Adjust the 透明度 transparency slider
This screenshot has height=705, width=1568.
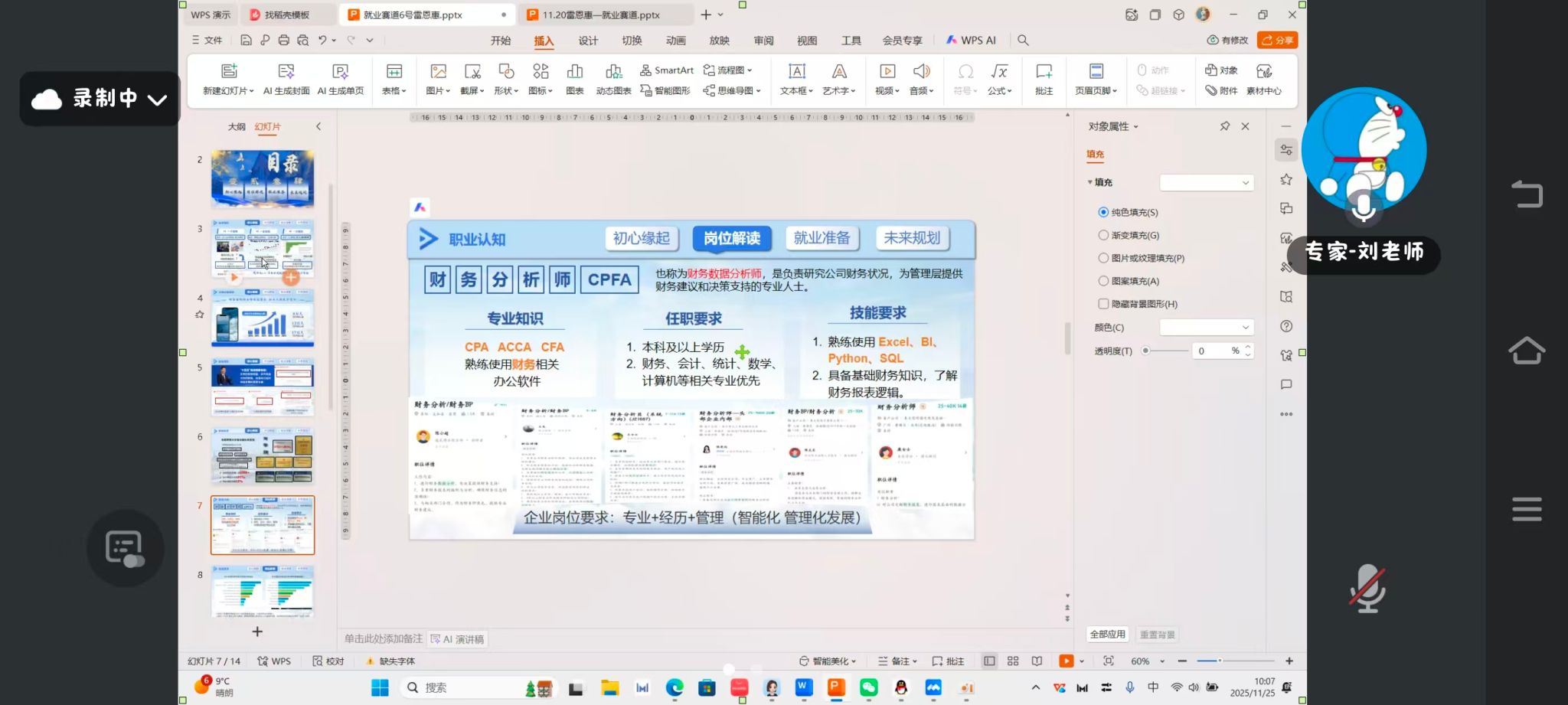(x=1146, y=351)
